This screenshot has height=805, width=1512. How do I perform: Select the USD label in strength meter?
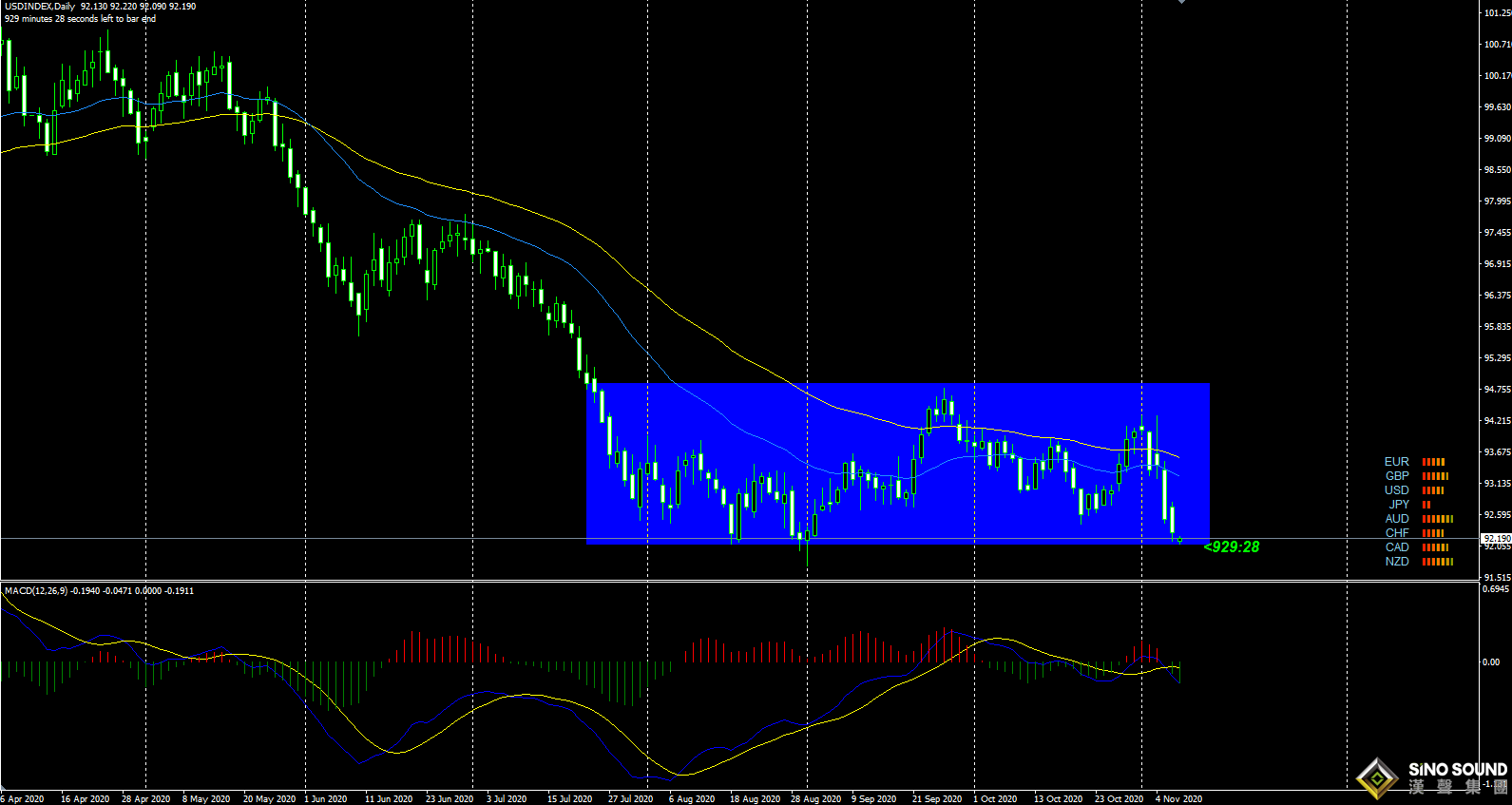point(1396,490)
